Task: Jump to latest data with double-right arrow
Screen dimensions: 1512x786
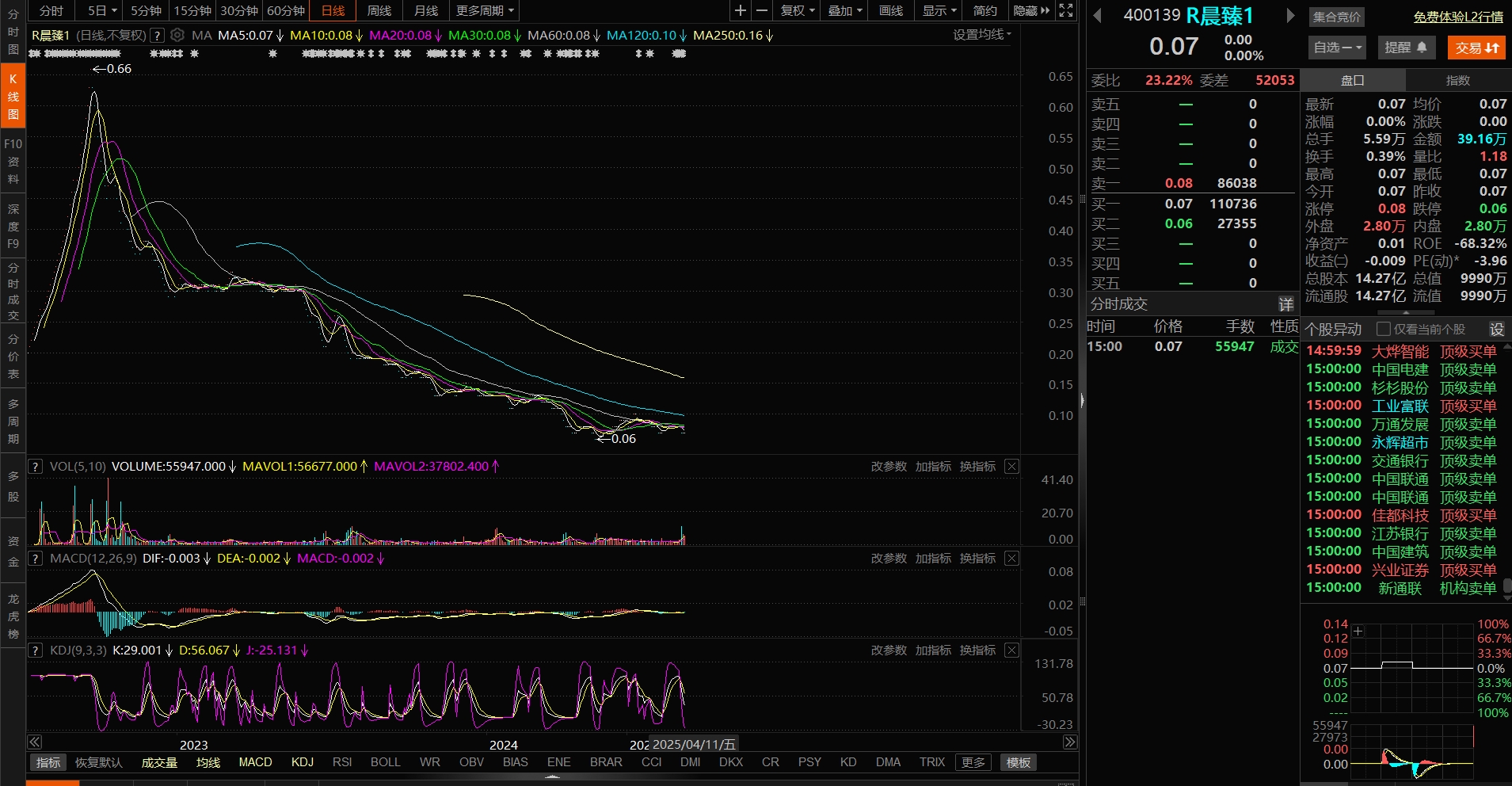Action: tap(1070, 742)
